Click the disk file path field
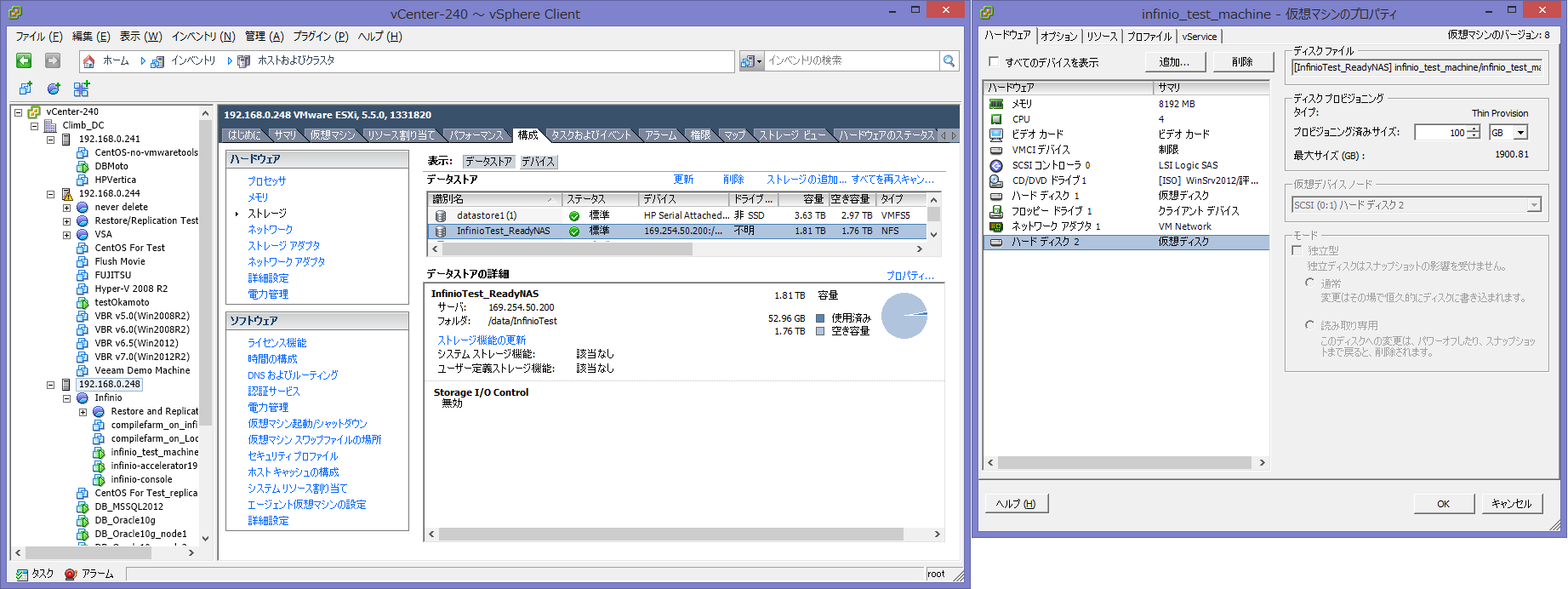 click(1418, 67)
